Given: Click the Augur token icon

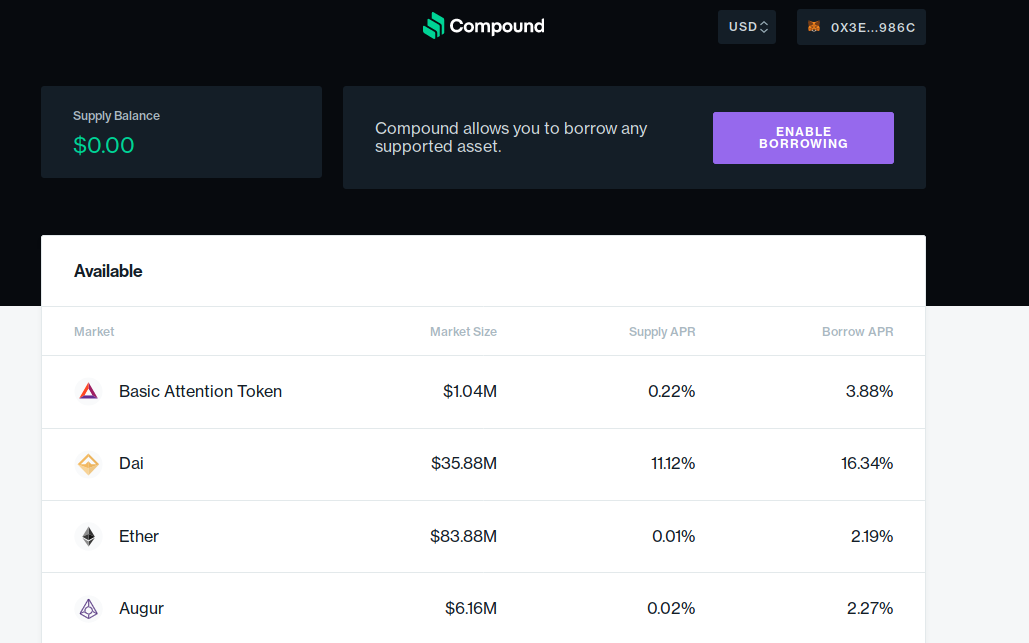Looking at the screenshot, I should (89, 609).
